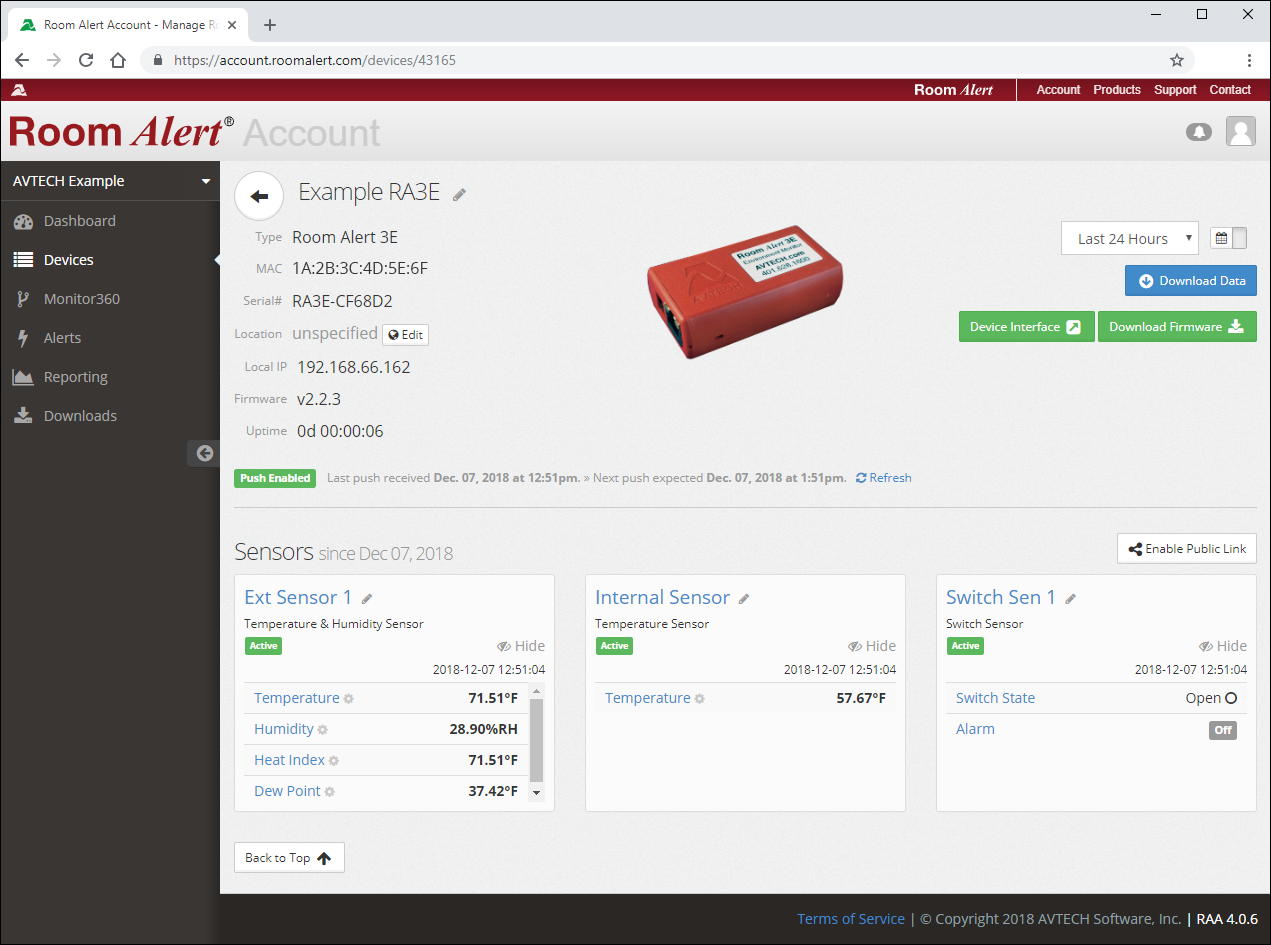This screenshot has width=1271, height=945.
Task: Bookmark this page with the star icon
Action: click(1177, 60)
